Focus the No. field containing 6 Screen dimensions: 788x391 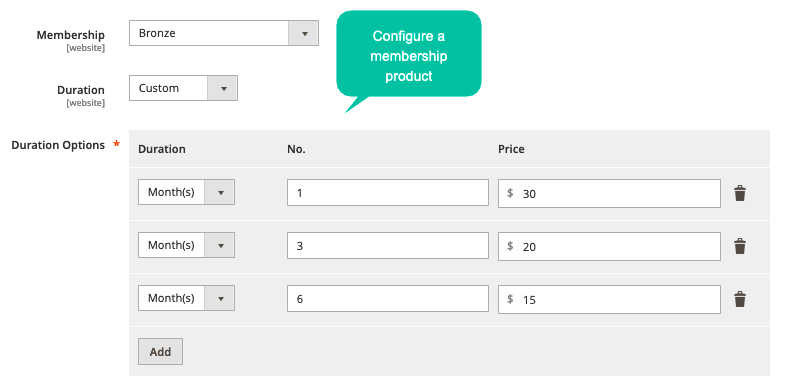[388, 299]
